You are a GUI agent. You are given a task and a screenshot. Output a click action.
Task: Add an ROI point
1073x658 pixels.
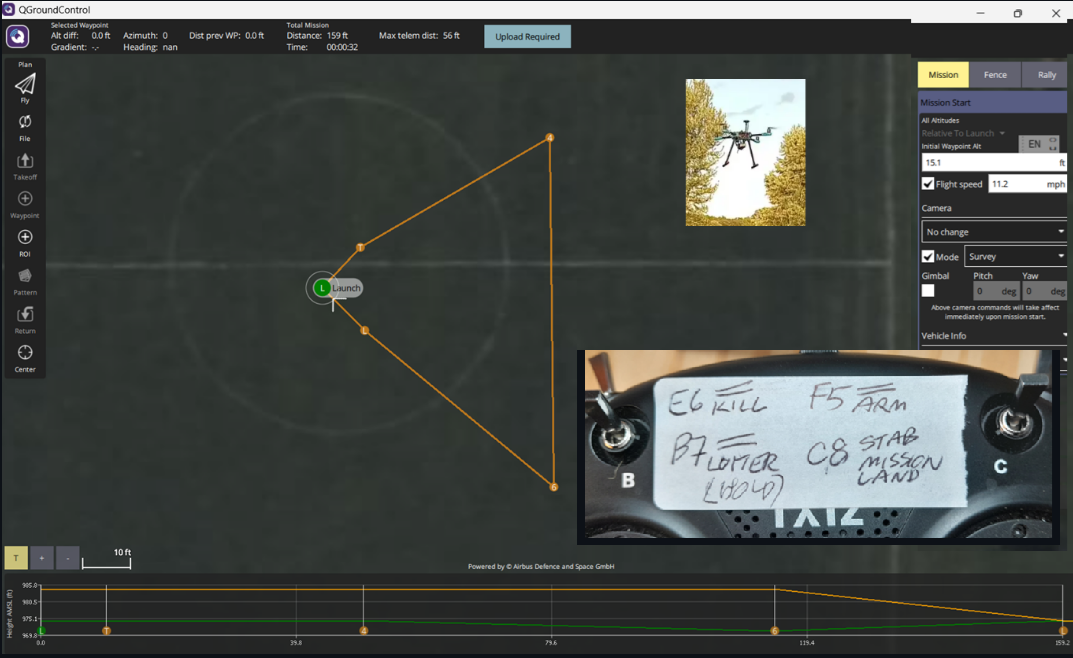[24, 238]
